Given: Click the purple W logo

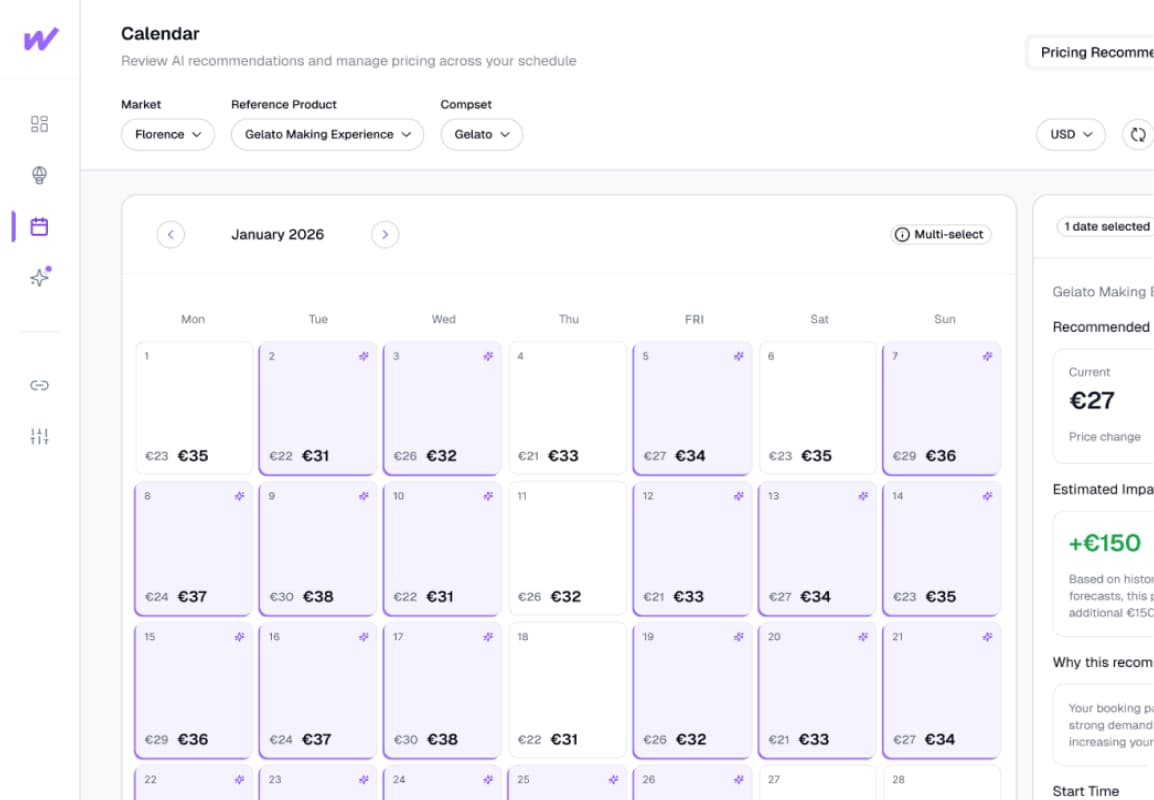Looking at the screenshot, I should 40,39.
